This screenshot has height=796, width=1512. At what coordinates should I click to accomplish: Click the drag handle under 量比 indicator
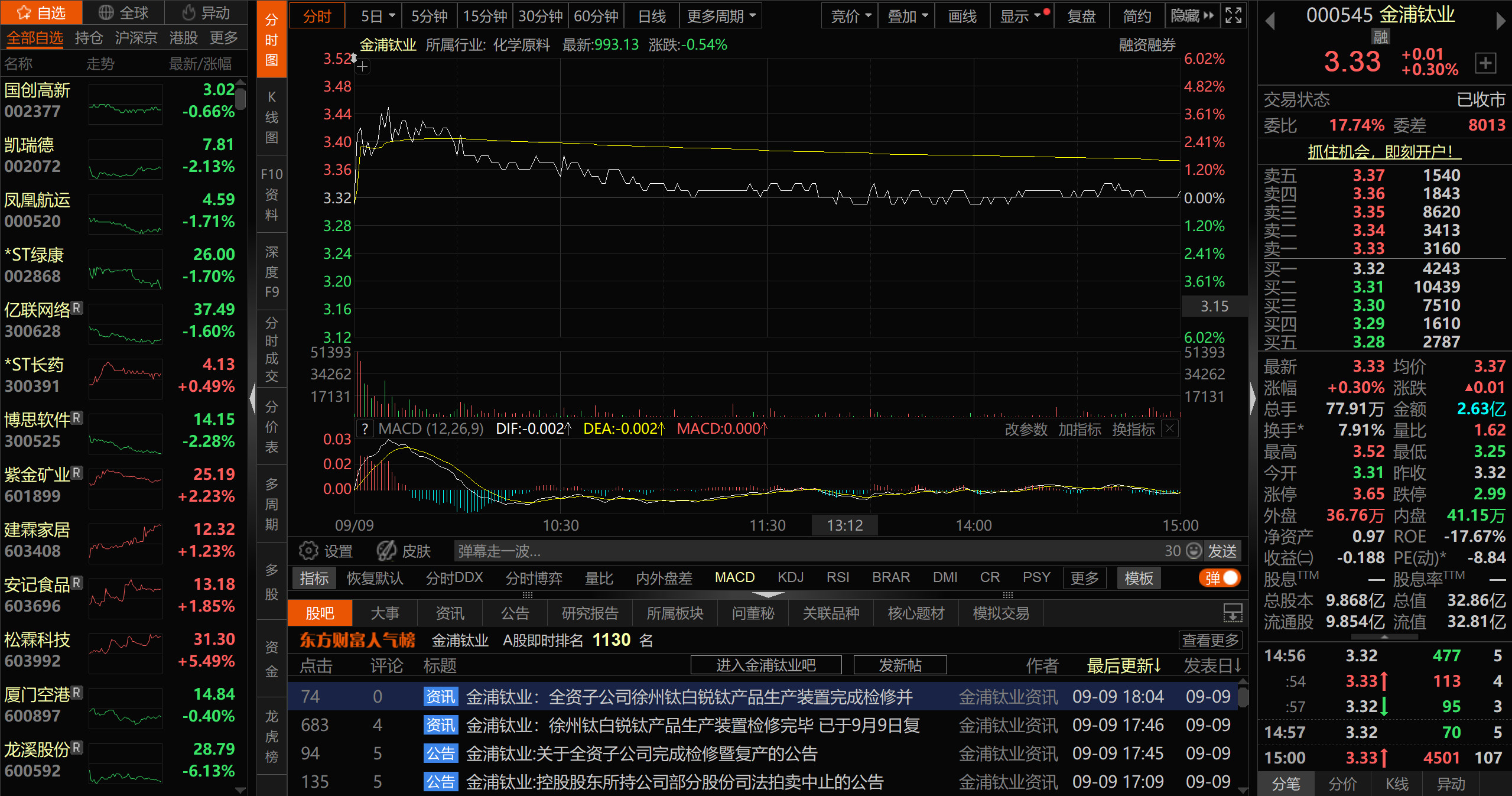pos(528,594)
